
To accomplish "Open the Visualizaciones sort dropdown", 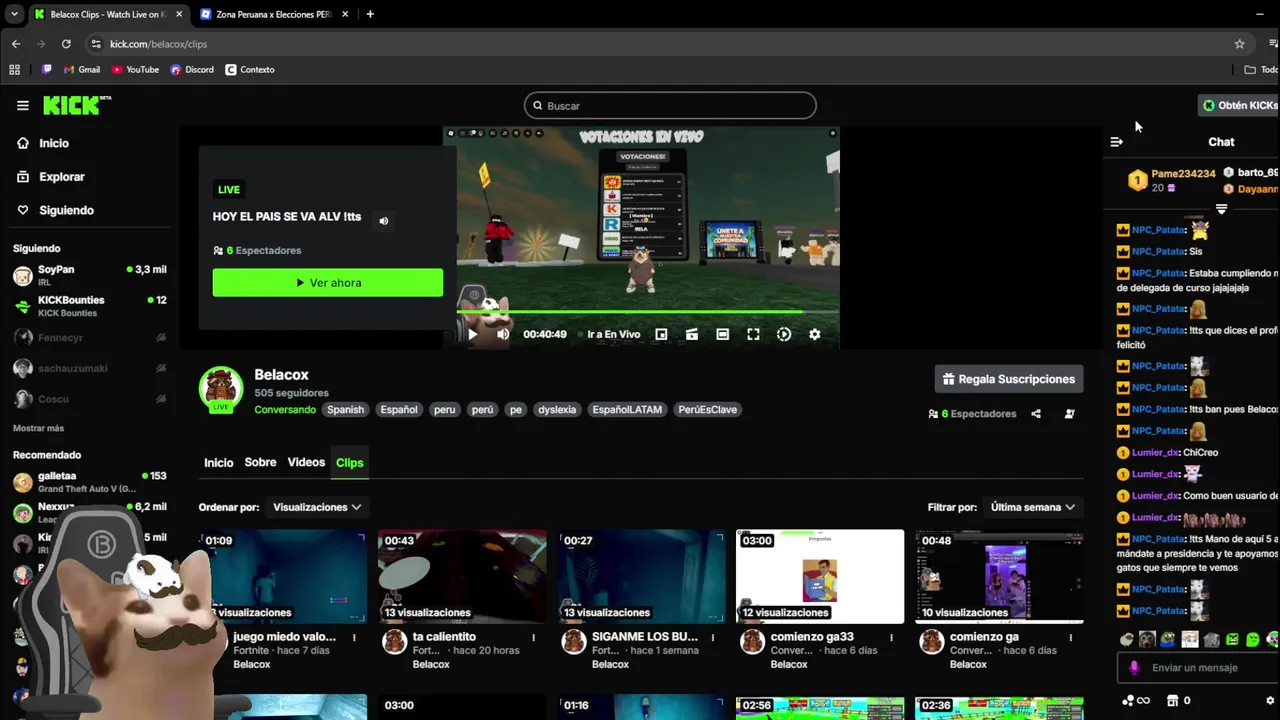I will (317, 507).
